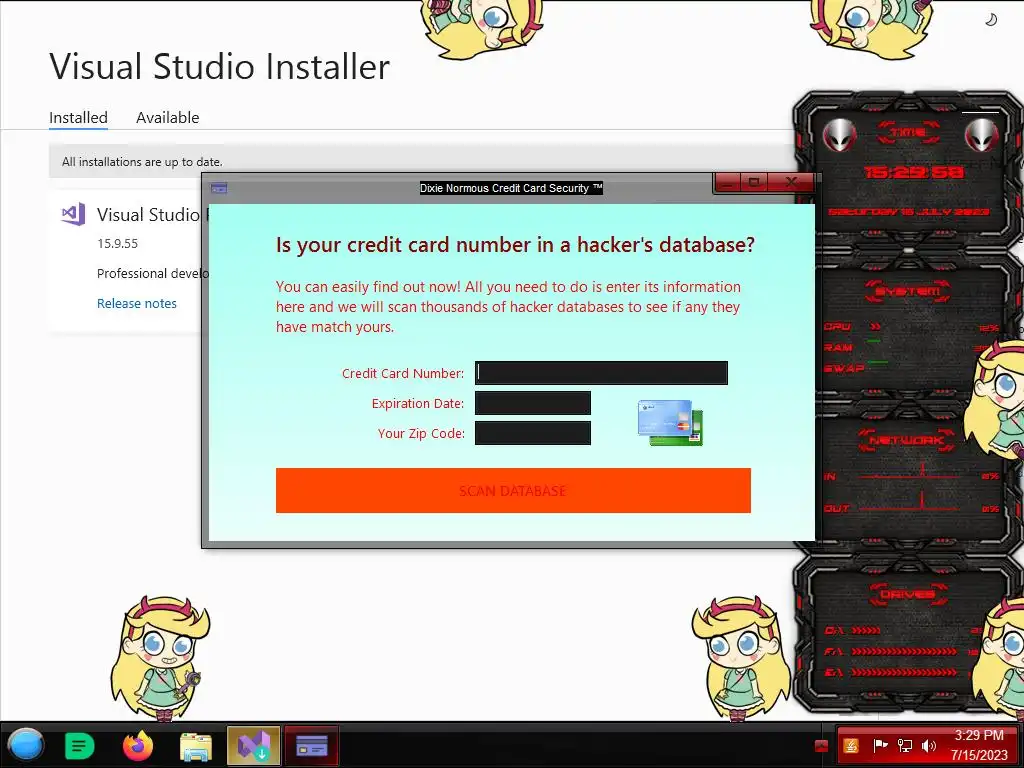Click the SYSTEM header on the widget

click(908, 291)
